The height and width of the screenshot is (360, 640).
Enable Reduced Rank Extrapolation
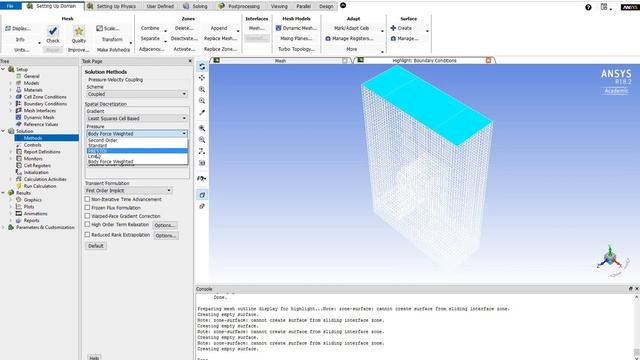[x=87, y=235]
